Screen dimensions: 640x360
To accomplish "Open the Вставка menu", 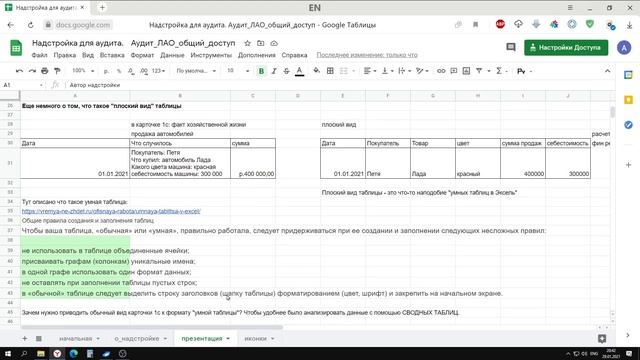I will [112, 55].
